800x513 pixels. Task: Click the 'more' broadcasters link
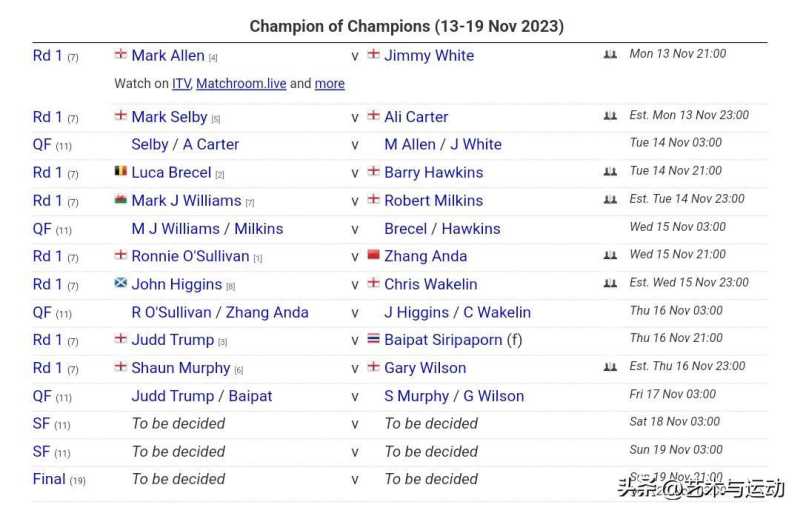tap(329, 84)
